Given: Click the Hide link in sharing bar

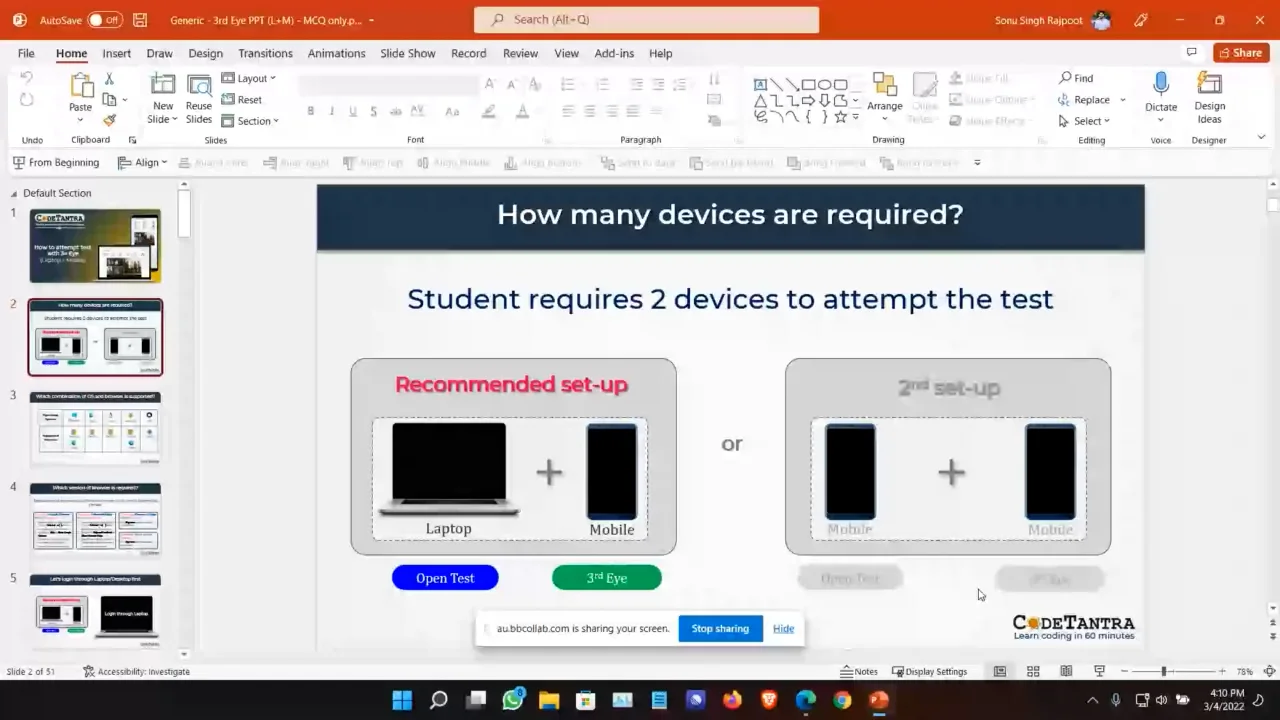Looking at the screenshot, I should [x=783, y=628].
